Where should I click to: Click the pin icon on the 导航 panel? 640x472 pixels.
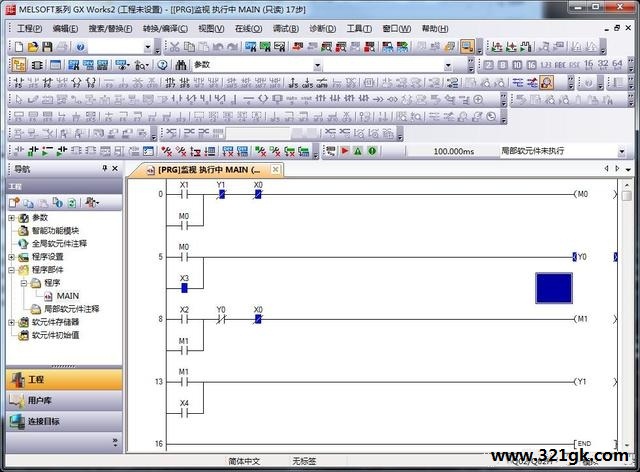point(106,169)
